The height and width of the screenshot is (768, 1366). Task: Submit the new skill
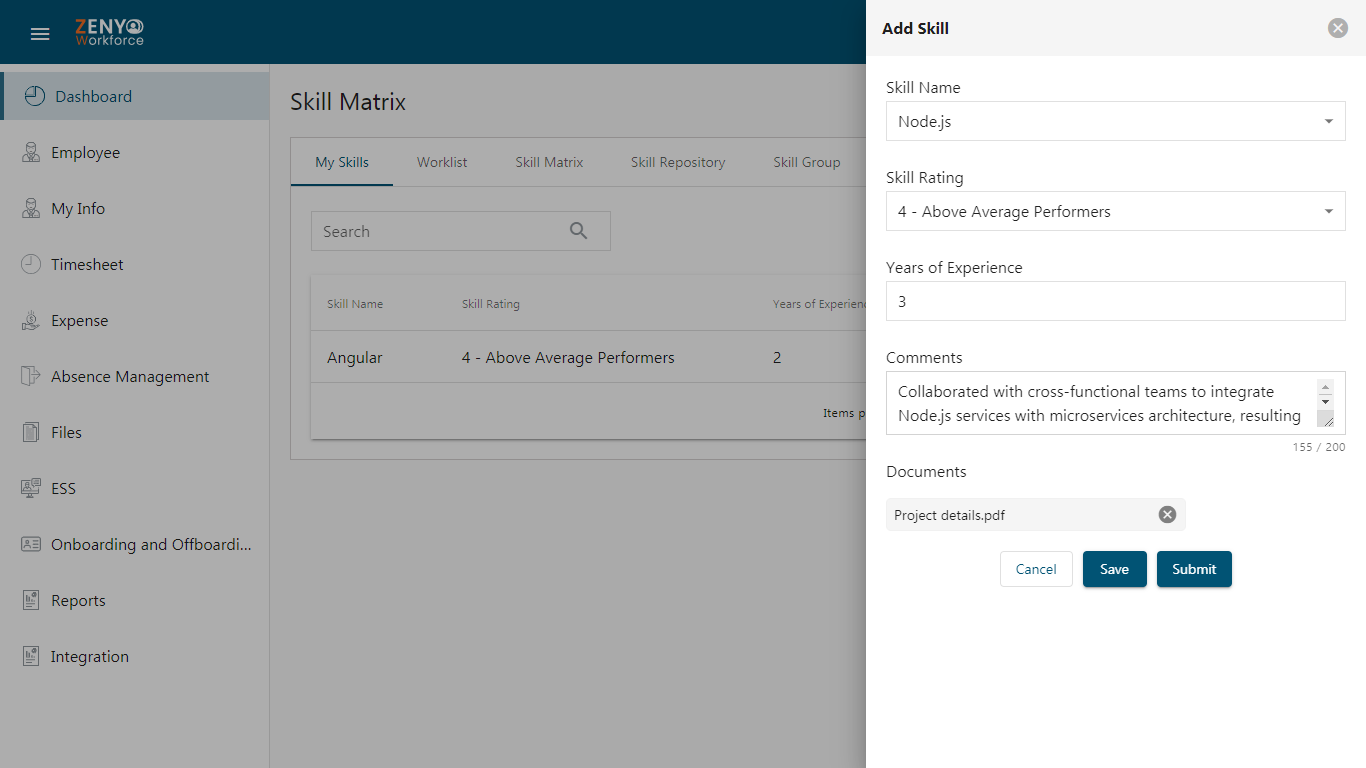[1194, 569]
